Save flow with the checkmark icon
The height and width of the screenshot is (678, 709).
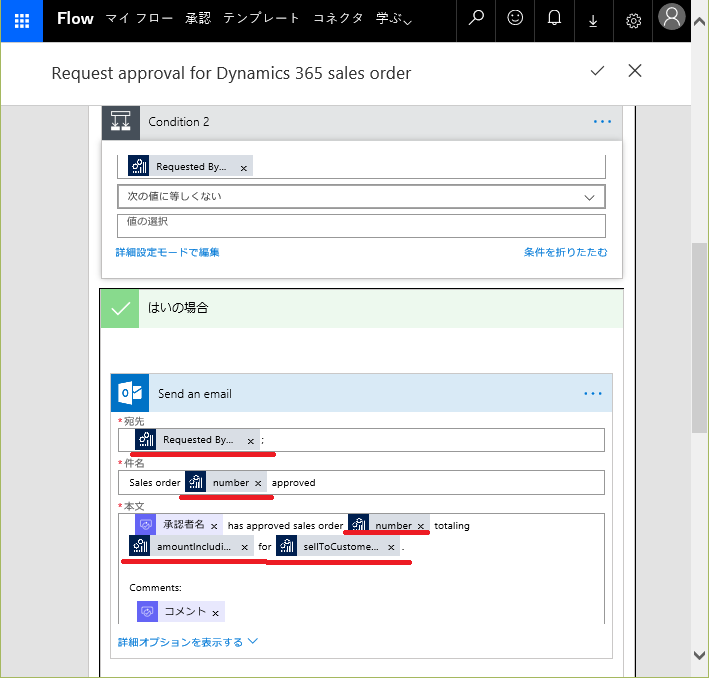tap(597, 71)
